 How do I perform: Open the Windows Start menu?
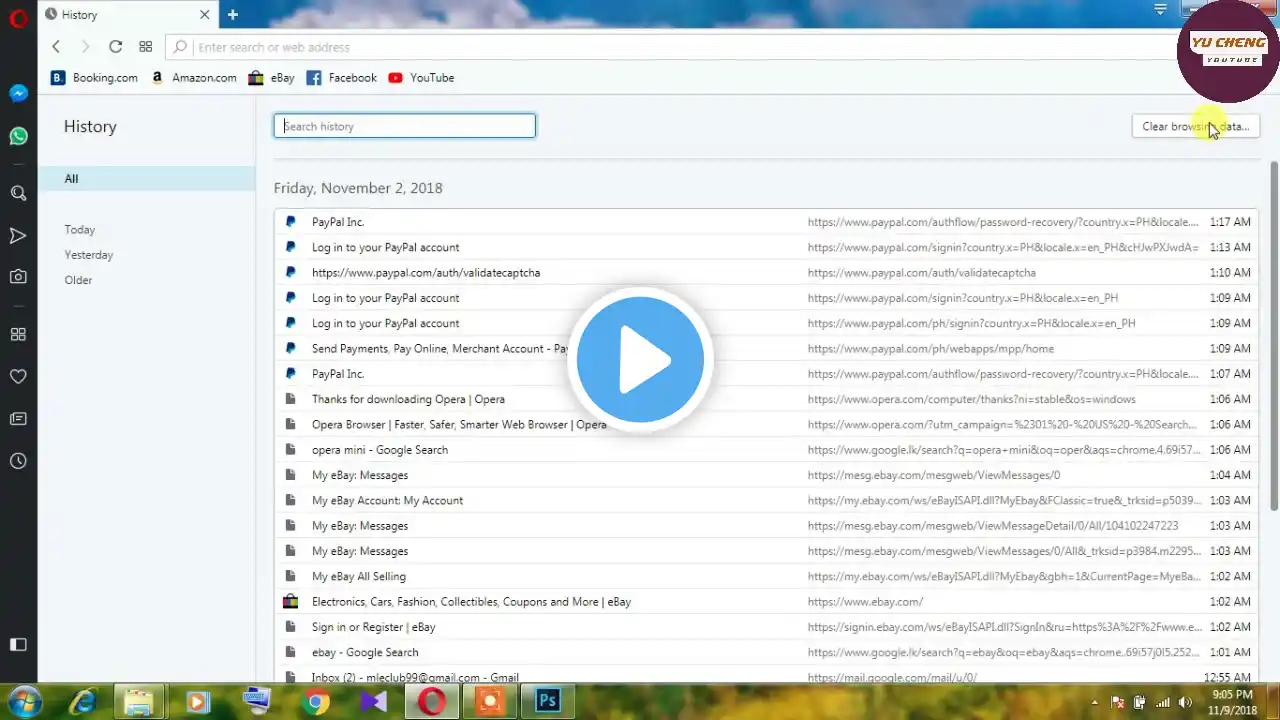click(x=23, y=701)
